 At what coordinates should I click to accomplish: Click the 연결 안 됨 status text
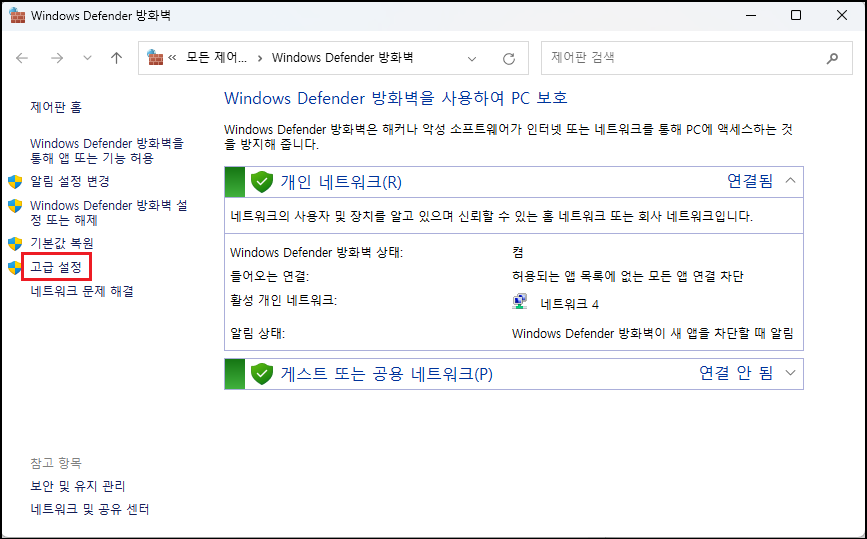(x=736, y=373)
